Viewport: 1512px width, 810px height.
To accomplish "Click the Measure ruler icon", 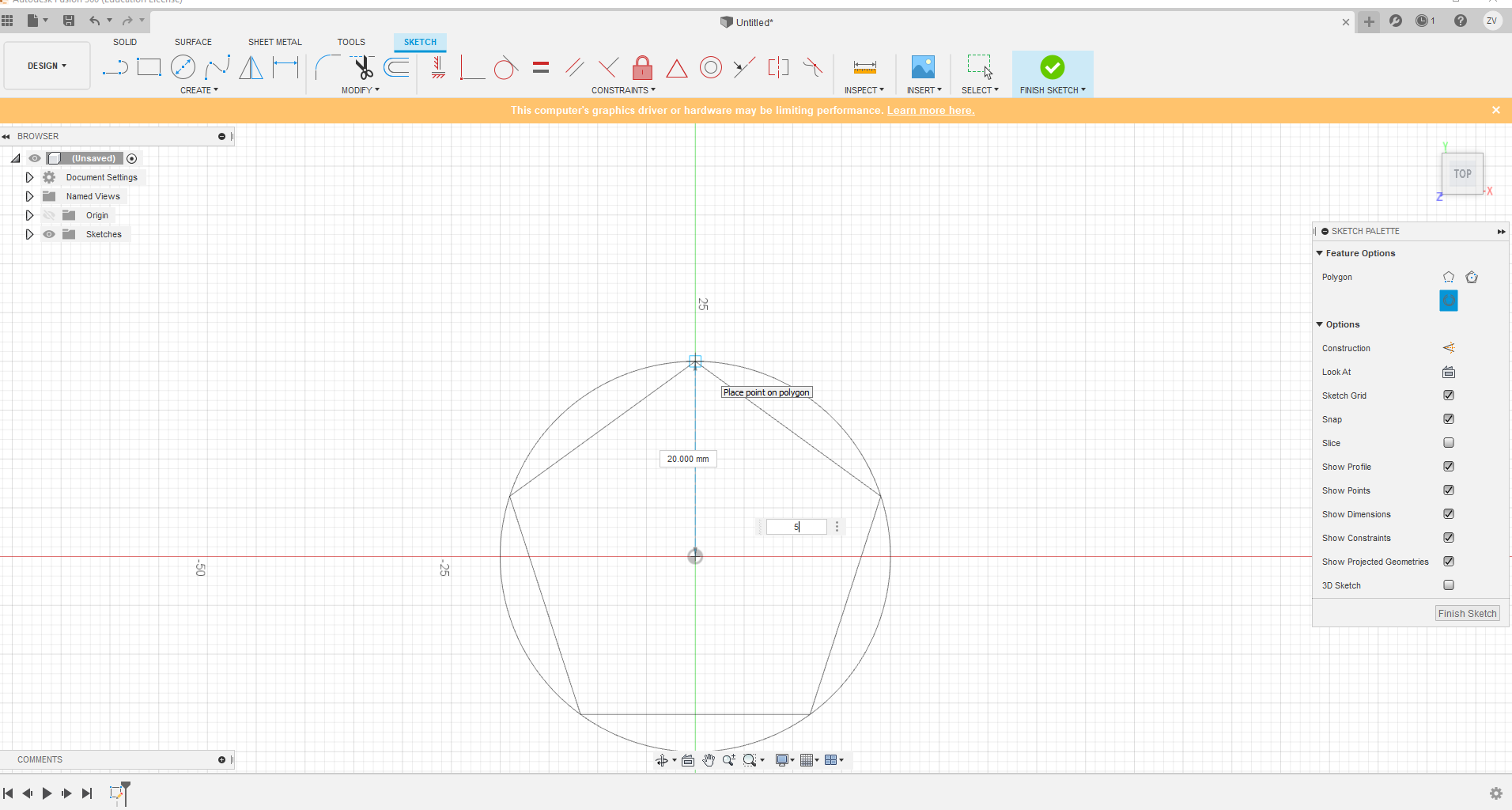I will 864,67.
